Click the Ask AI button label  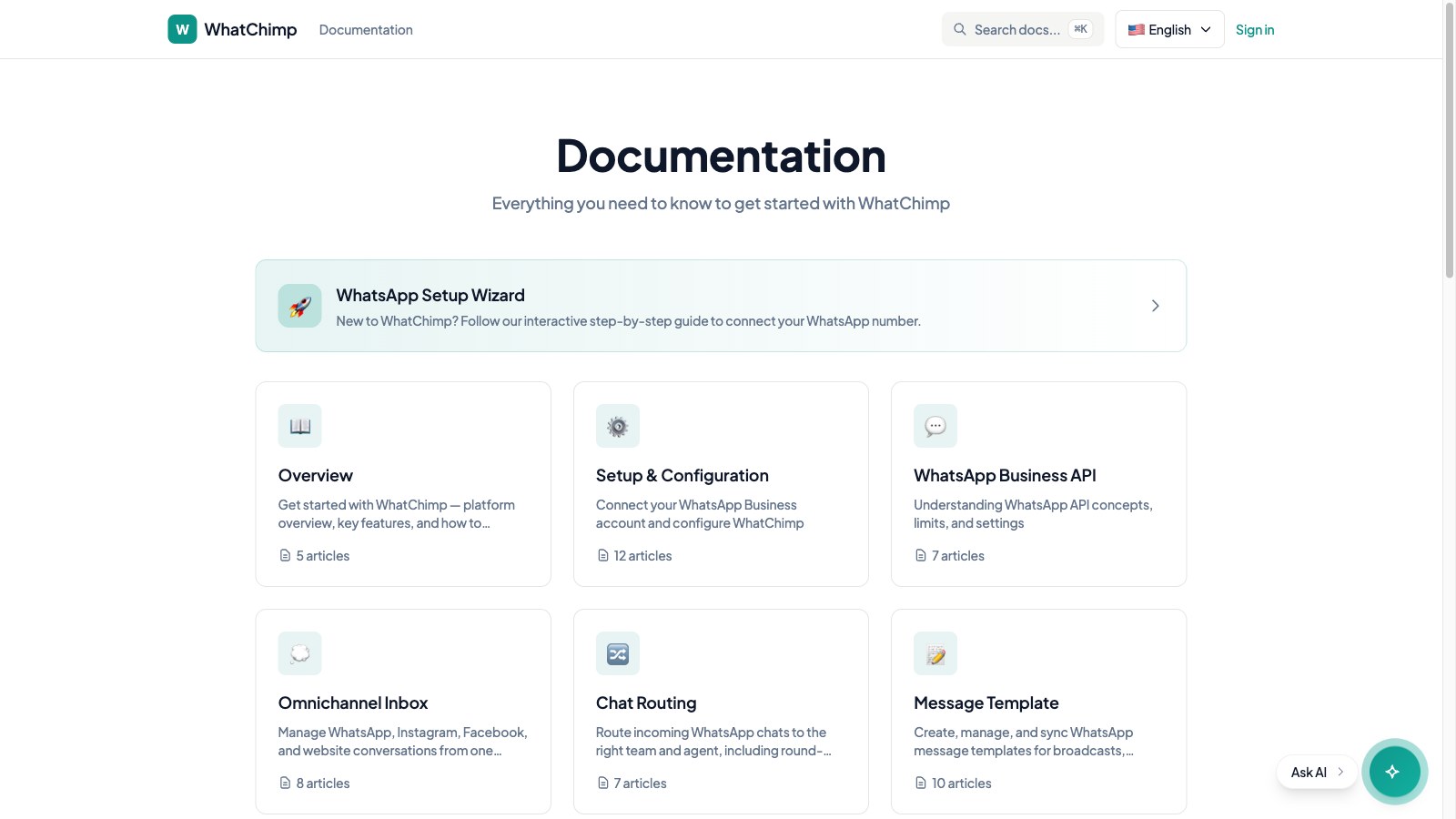1309,772
